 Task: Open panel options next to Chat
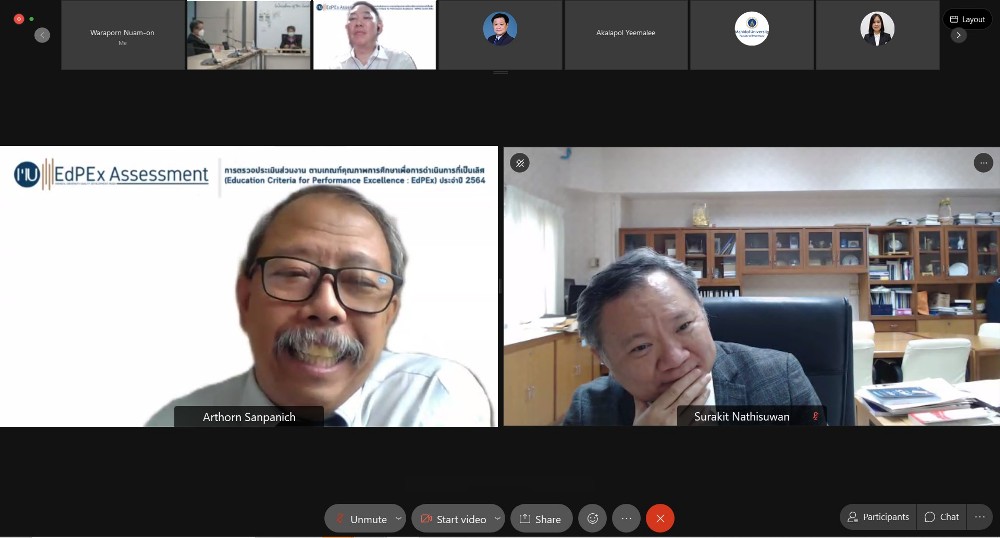coord(980,517)
